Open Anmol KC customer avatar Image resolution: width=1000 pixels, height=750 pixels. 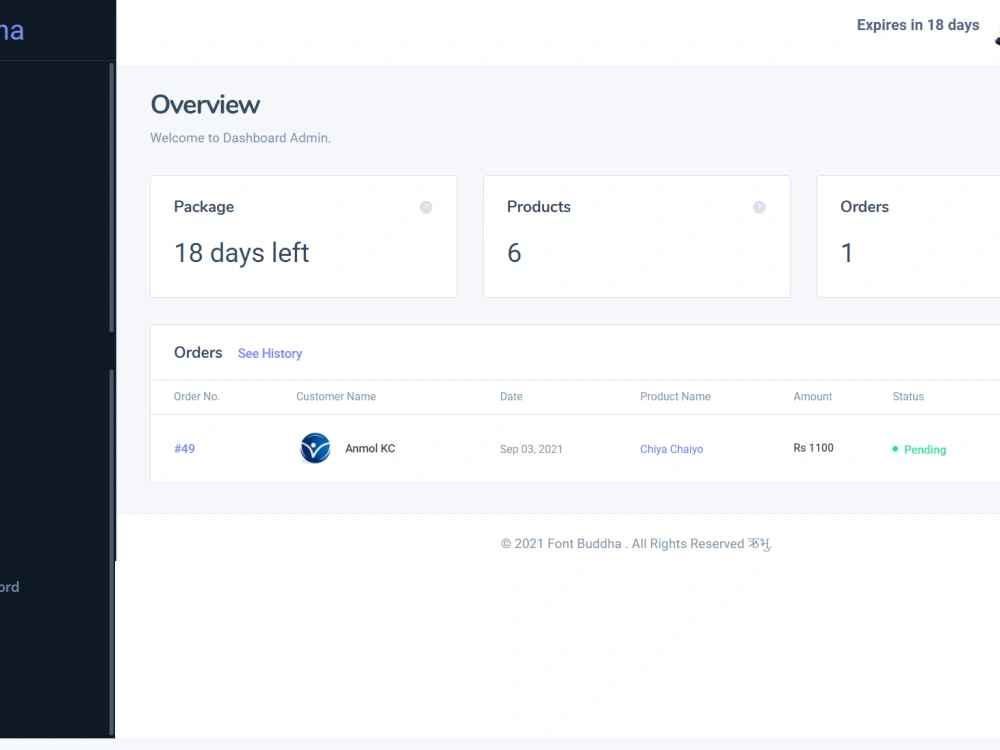pyautogui.click(x=315, y=448)
